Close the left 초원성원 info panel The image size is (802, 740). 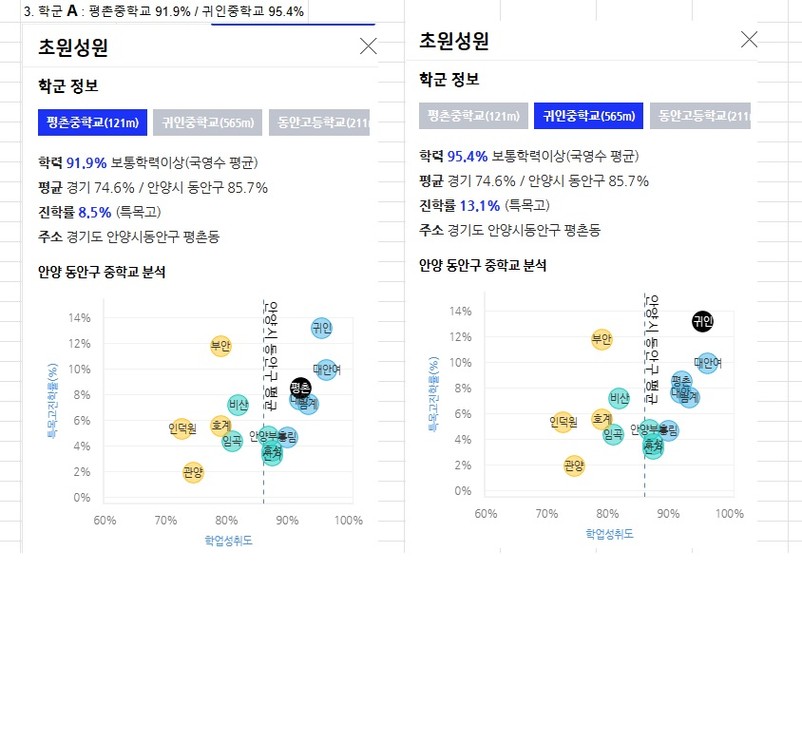(368, 46)
